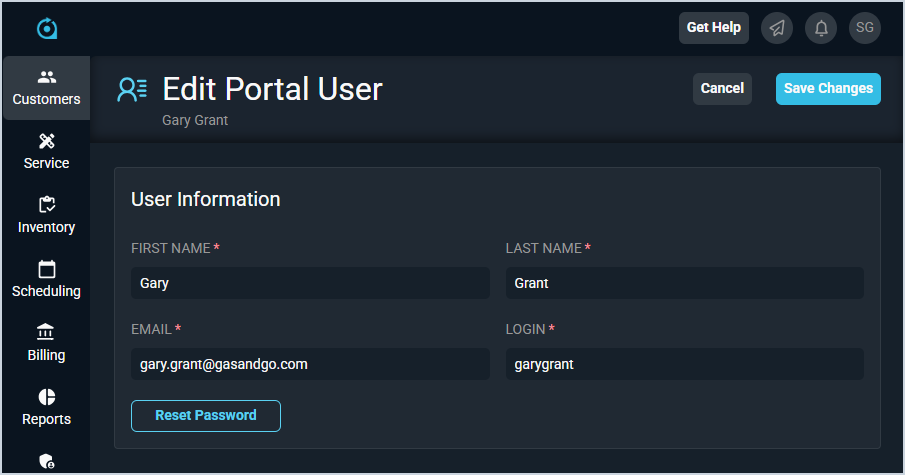
Task: Click the Reset Password button
Action: 206,416
